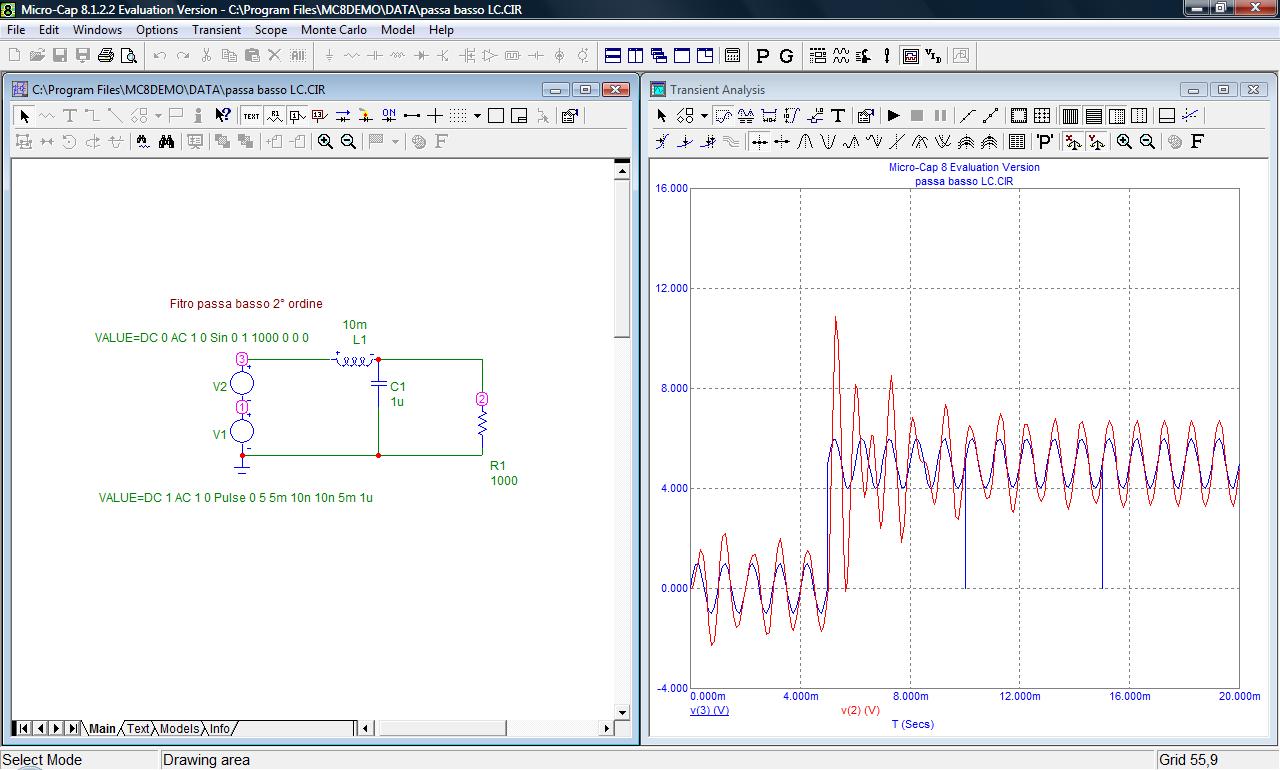Toggle grid text display with TEXT button
This screenshot has height=770, width=1280.
(251, 116)
